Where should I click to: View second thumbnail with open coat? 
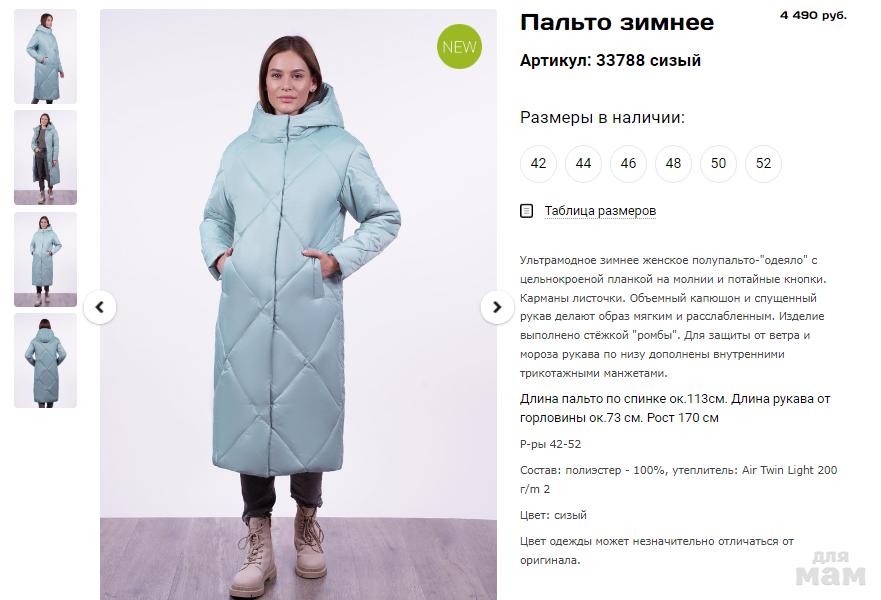46,157
